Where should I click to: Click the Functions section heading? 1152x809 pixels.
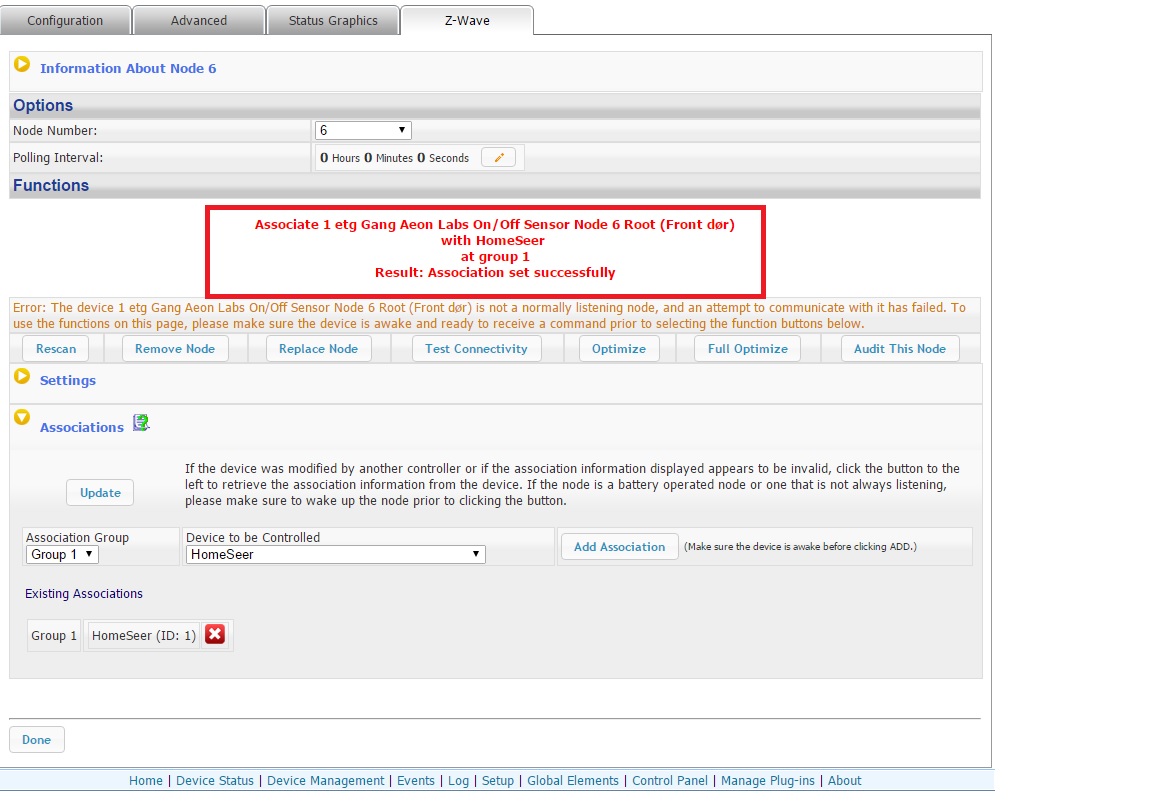click(51, 185)
